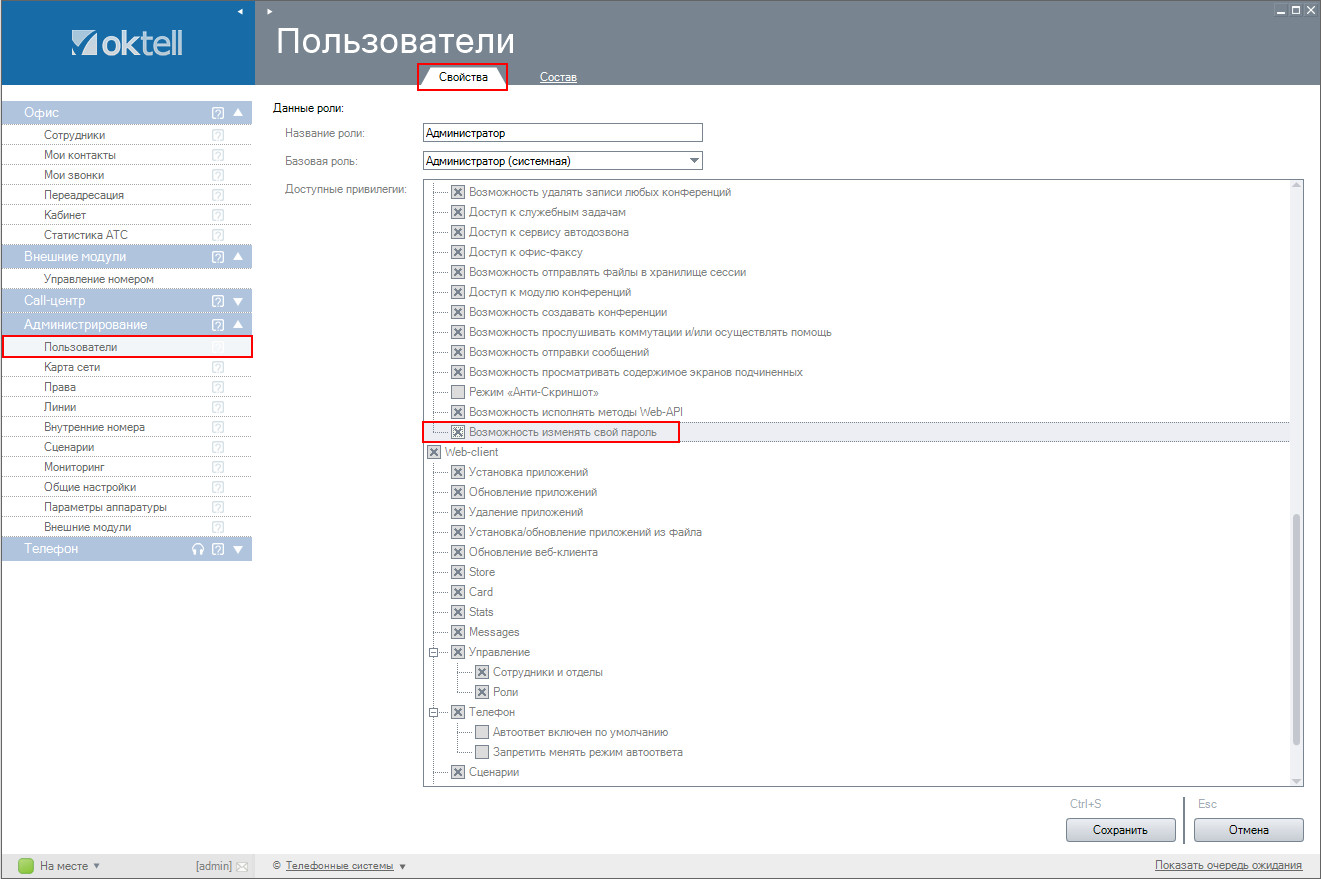Uncheck Доступ к офис-факсу privilege
Image resolution: width=1321 pixels, height=879 pixels.
pos(458,252)
